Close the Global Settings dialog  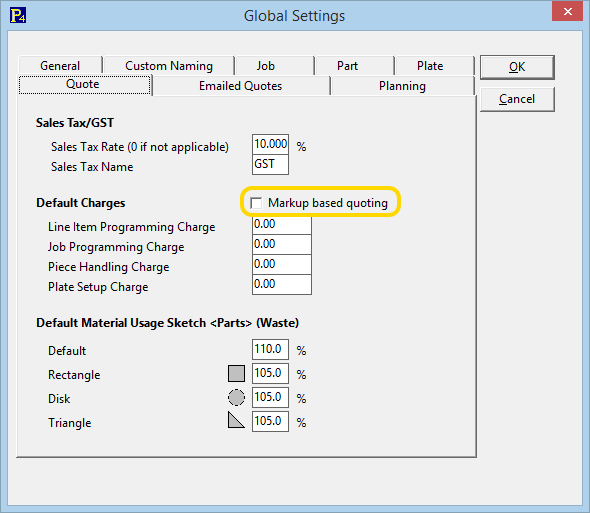point(567,11)
